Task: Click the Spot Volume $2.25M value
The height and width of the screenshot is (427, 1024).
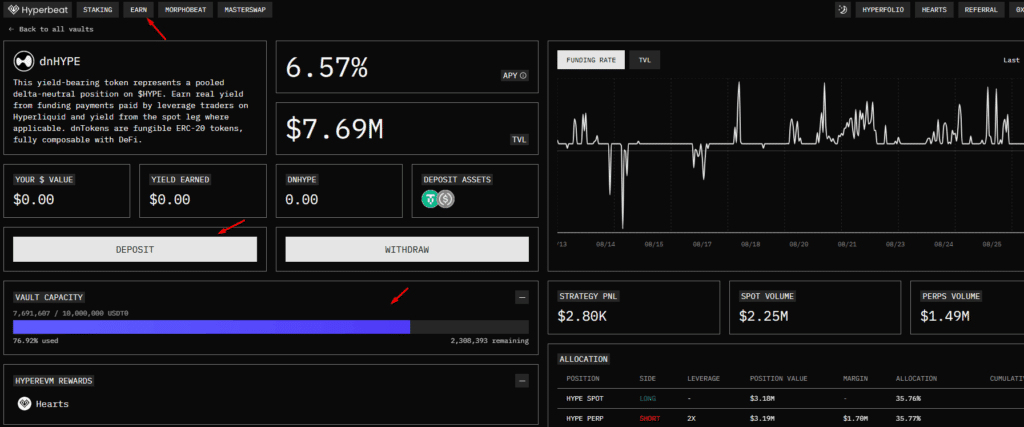Action: pos(763,317)
